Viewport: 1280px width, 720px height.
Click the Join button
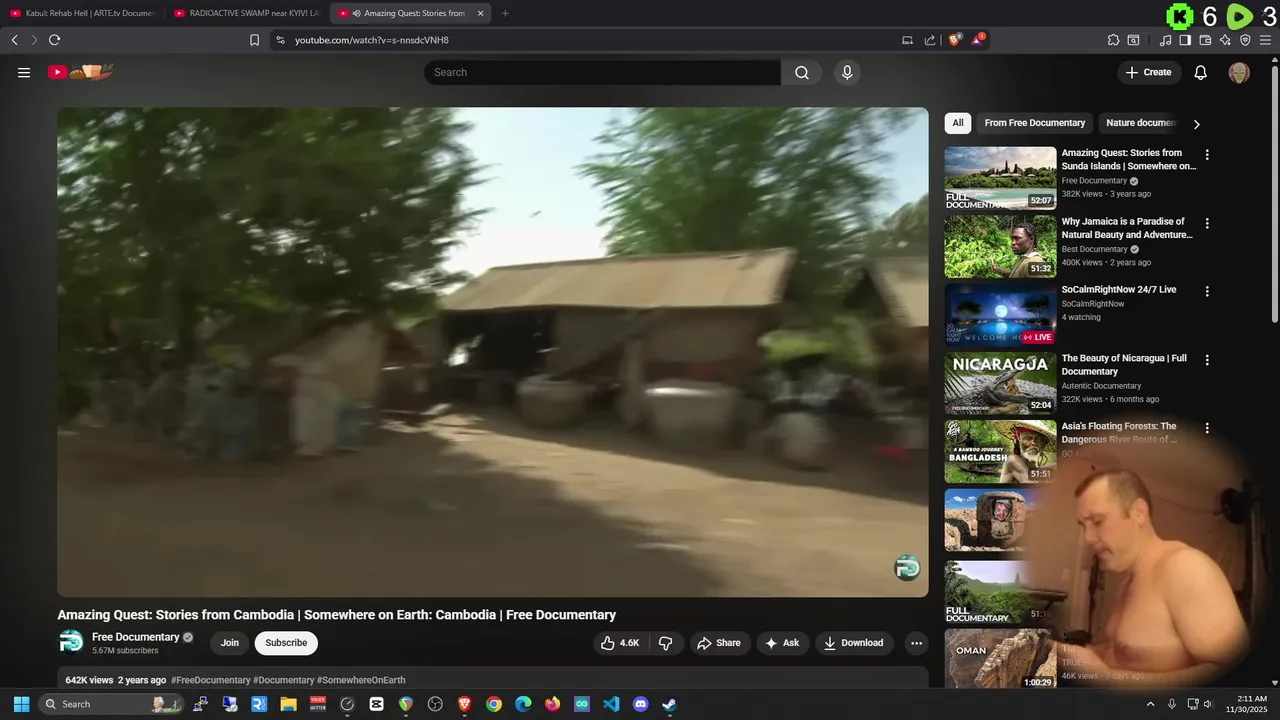point(230,643)
